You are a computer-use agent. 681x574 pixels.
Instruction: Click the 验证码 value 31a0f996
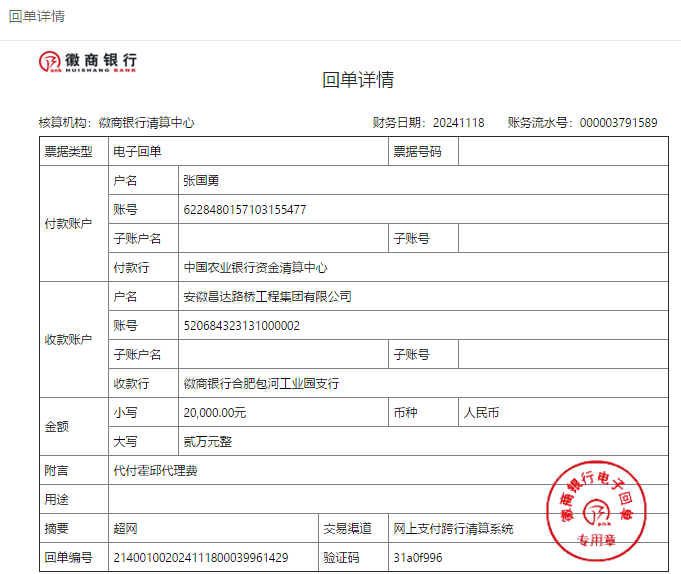point(418,557)
